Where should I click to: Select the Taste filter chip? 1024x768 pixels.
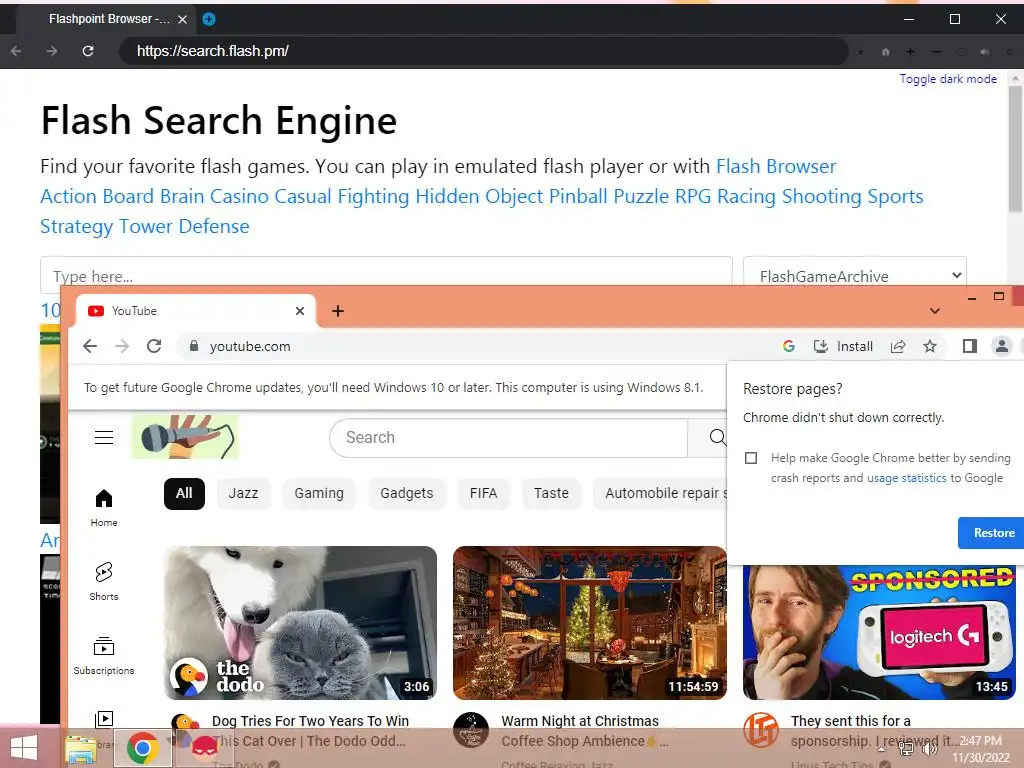[x=551, y=493]
